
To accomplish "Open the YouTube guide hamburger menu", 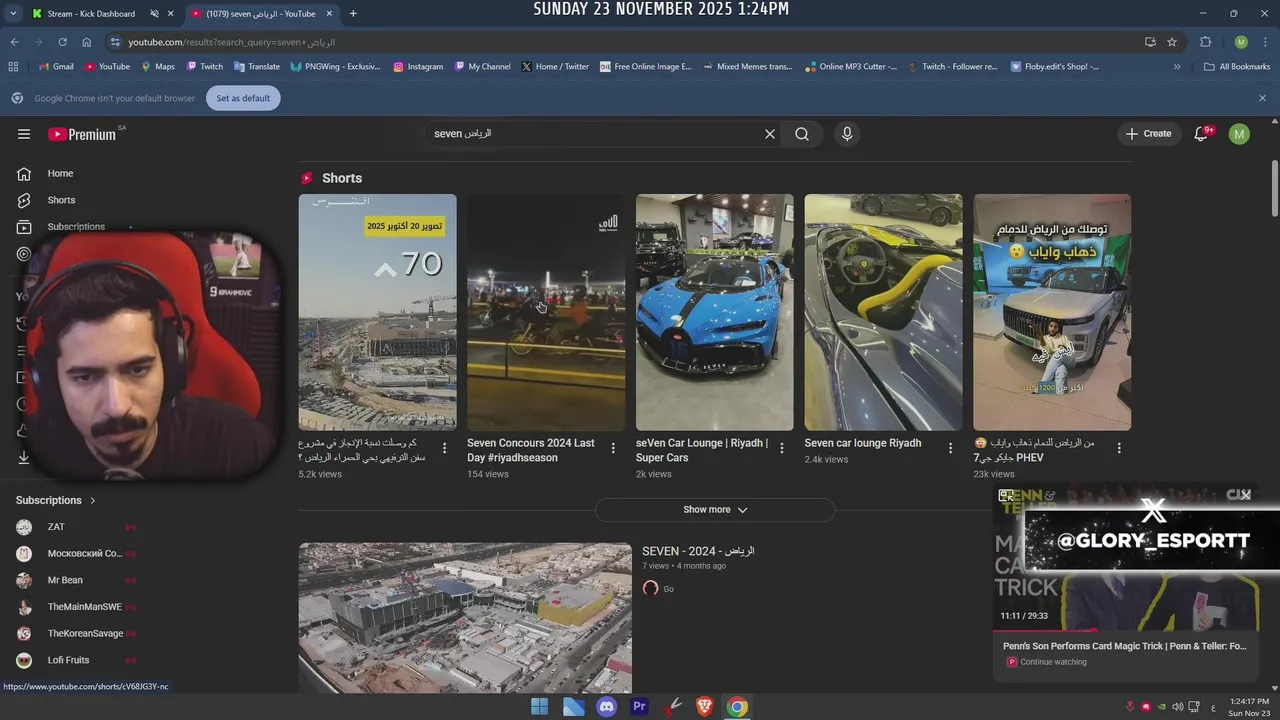I will 24,134.
